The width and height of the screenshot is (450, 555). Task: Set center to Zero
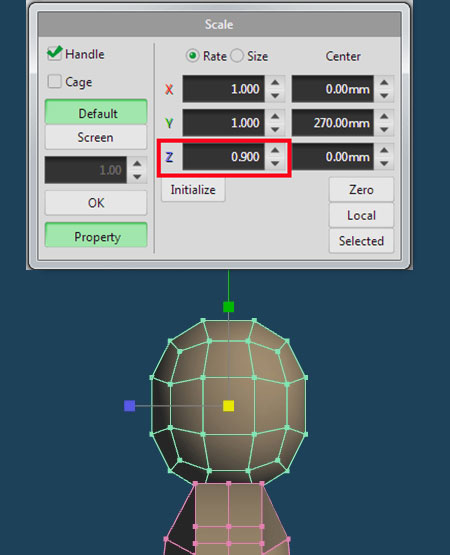tap(361, 190)
